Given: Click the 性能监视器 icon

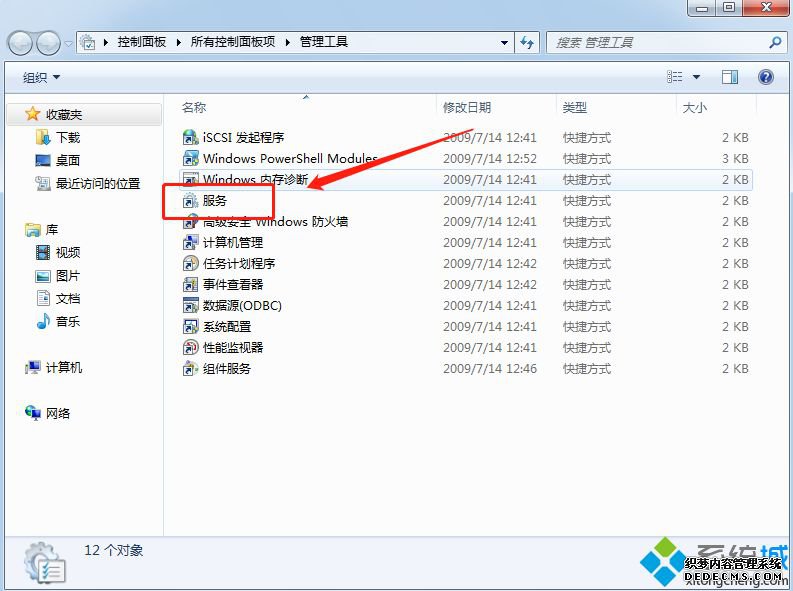Looking at the screenshot, I should coord(190,347).
